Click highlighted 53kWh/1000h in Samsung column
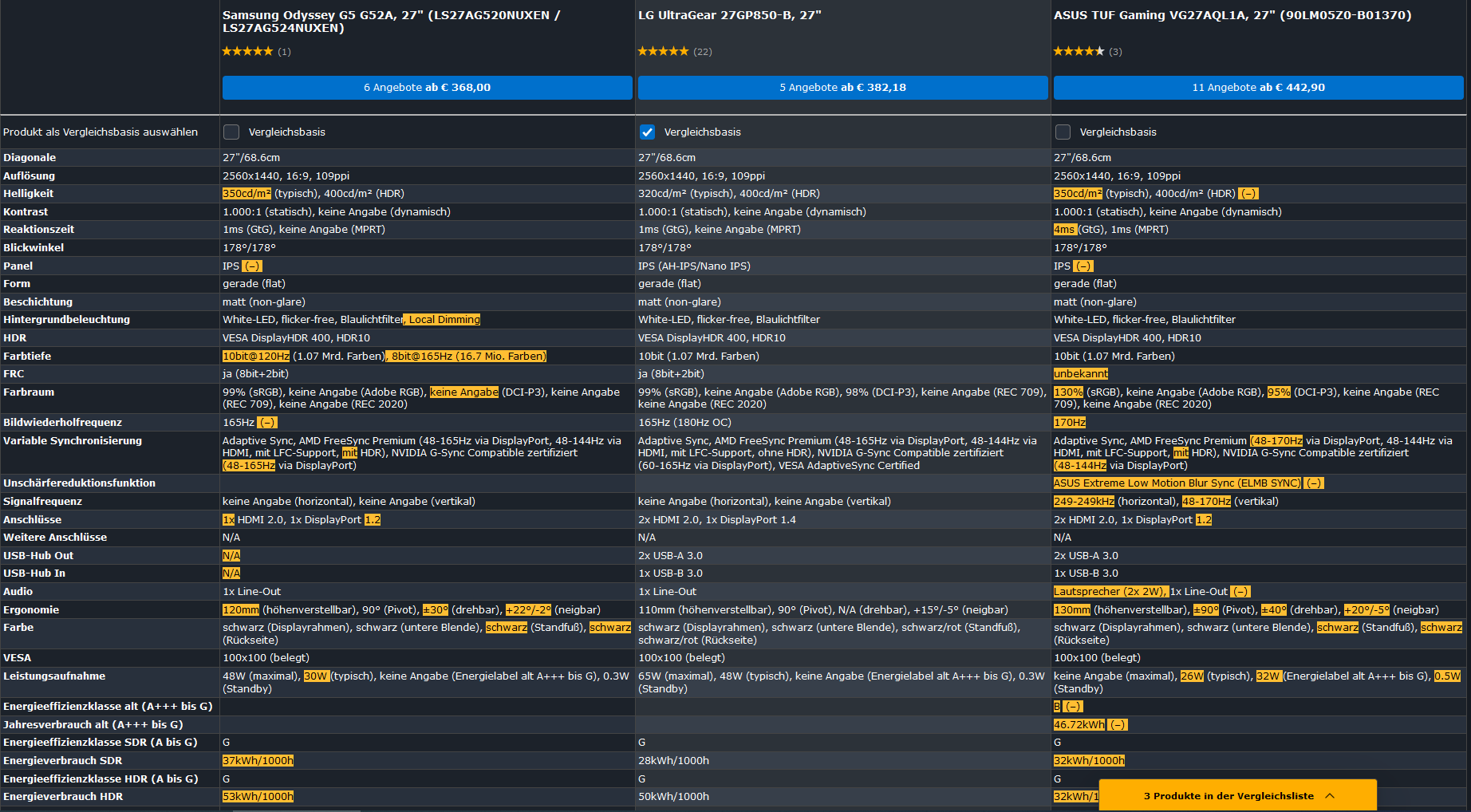Screen dimensions: 1471x812 (258, 797)
